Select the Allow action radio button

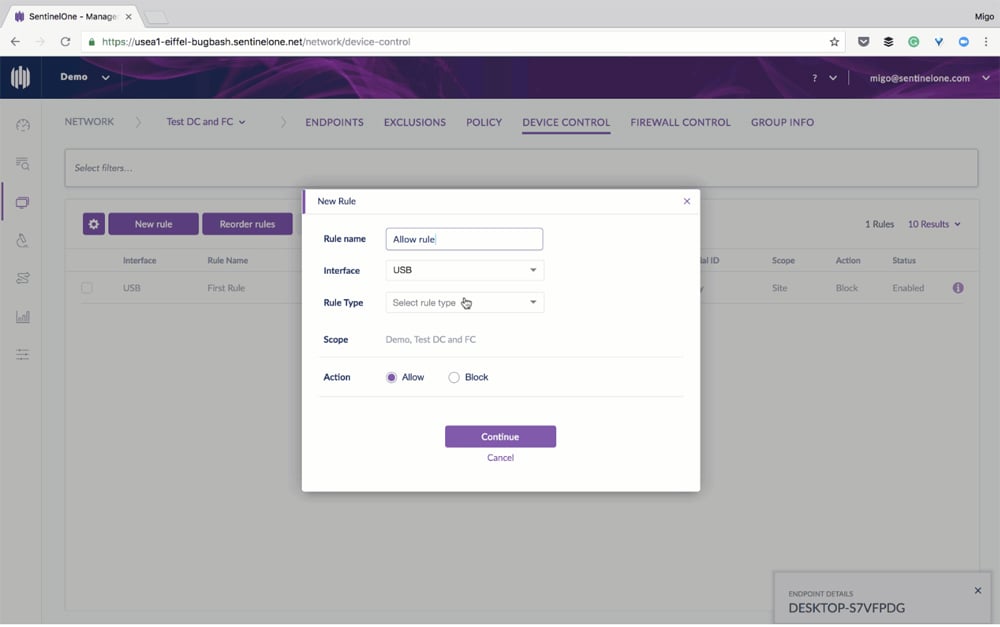(391, 377)
